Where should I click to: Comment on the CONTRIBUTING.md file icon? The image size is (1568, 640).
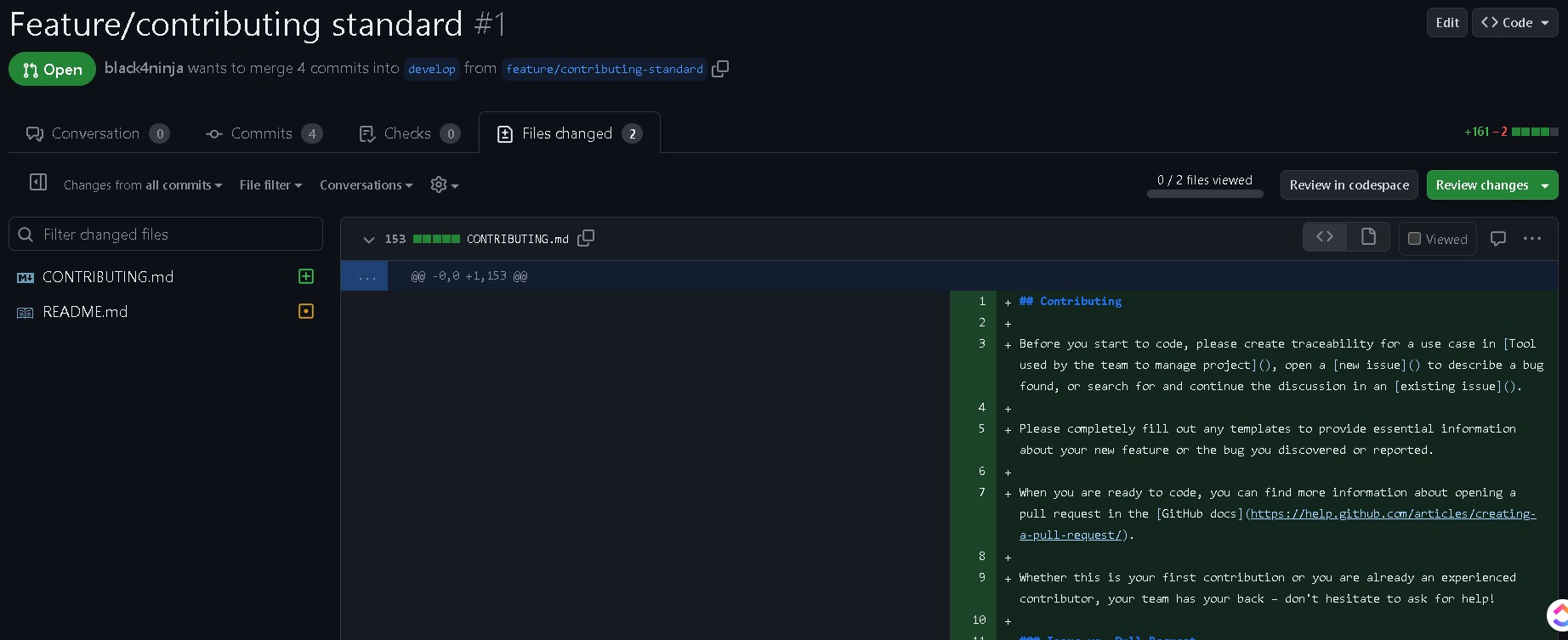[x=1498, y=239]
